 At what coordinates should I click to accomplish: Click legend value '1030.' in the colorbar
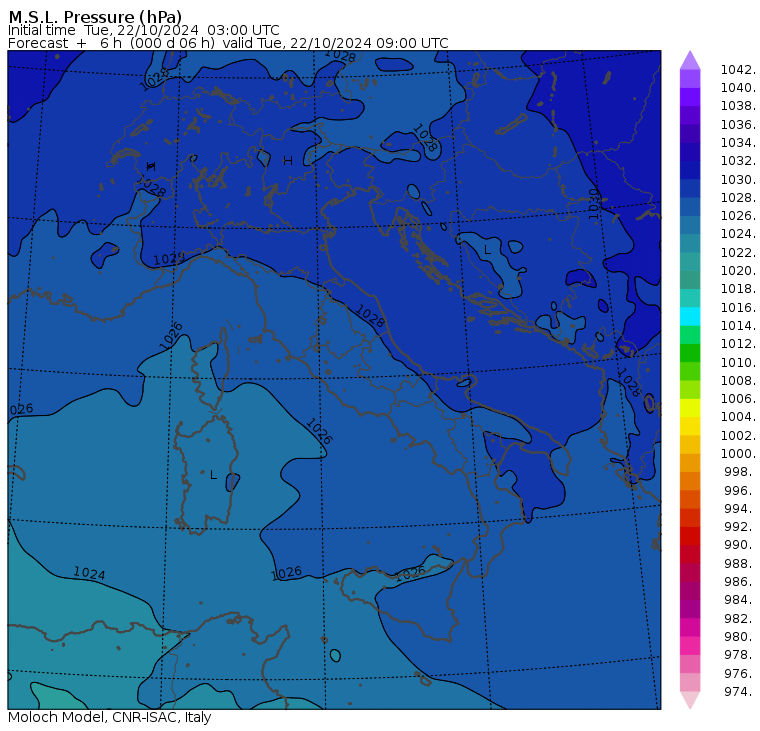[x=738, y=179]
